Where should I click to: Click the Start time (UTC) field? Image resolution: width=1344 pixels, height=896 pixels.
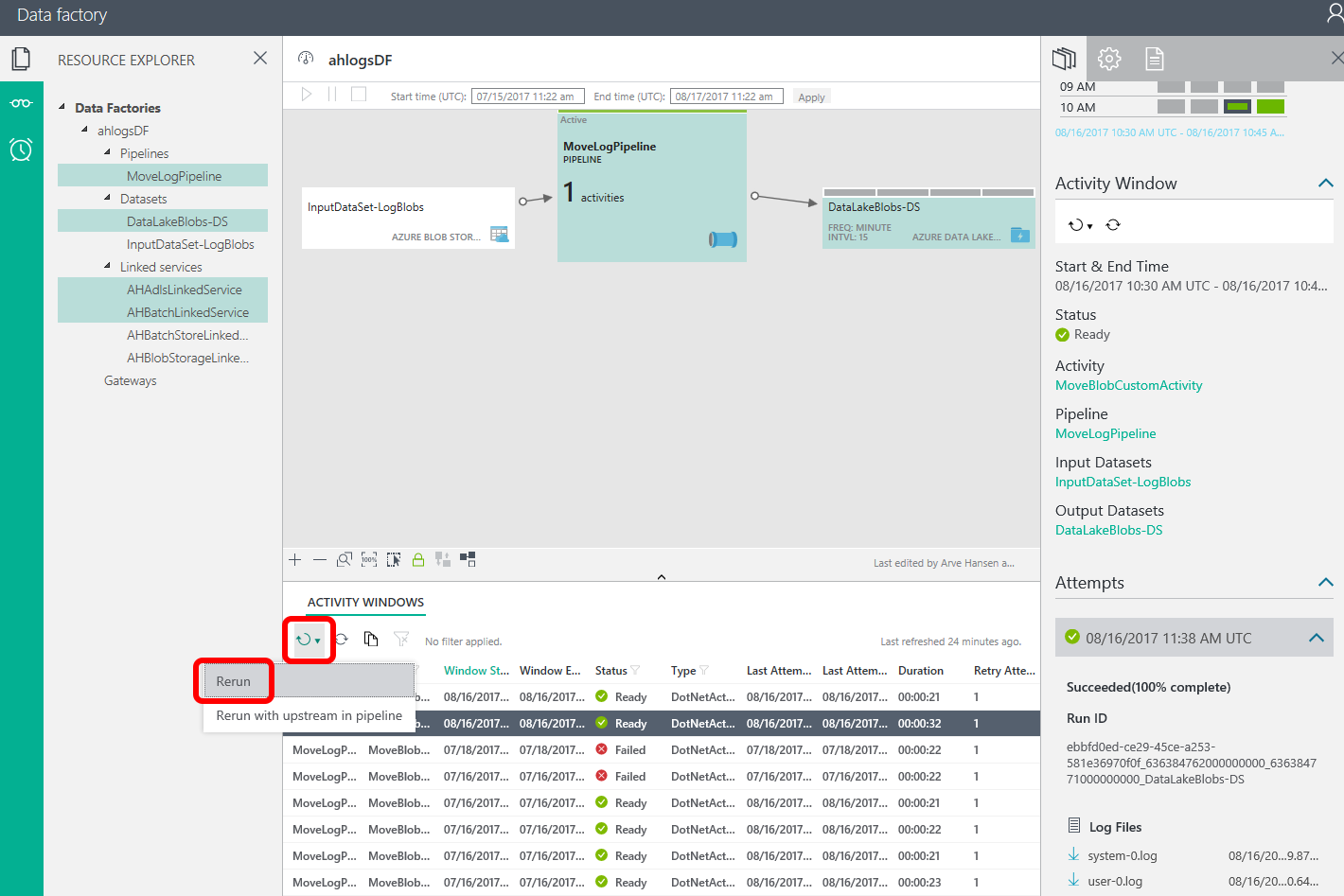coord(527,97)
